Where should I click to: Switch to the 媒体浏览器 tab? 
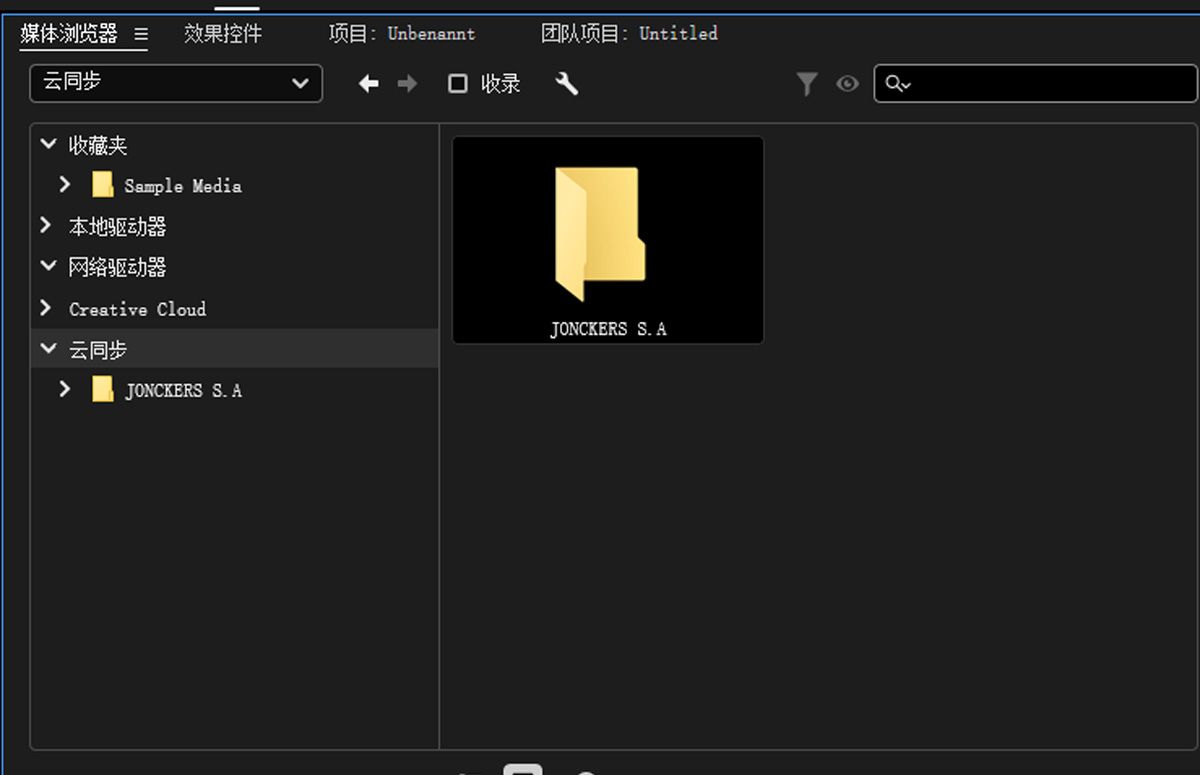tap(69, 34)
